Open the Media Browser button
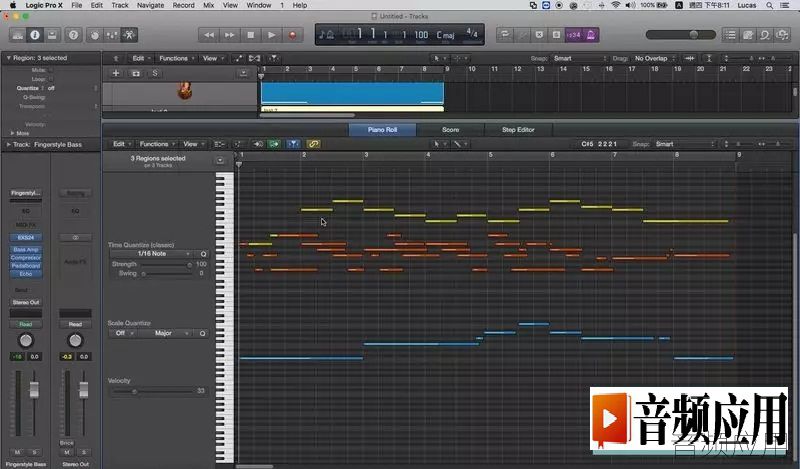Screen dimensions: 800x469 [782, 35]
